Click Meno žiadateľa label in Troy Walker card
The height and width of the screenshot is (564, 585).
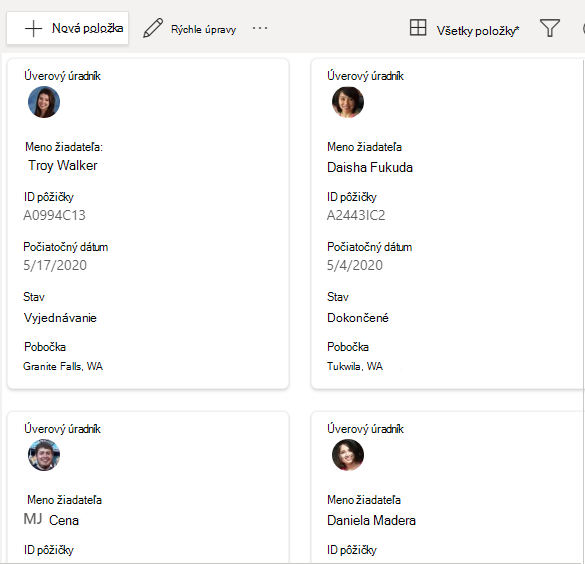64,147
